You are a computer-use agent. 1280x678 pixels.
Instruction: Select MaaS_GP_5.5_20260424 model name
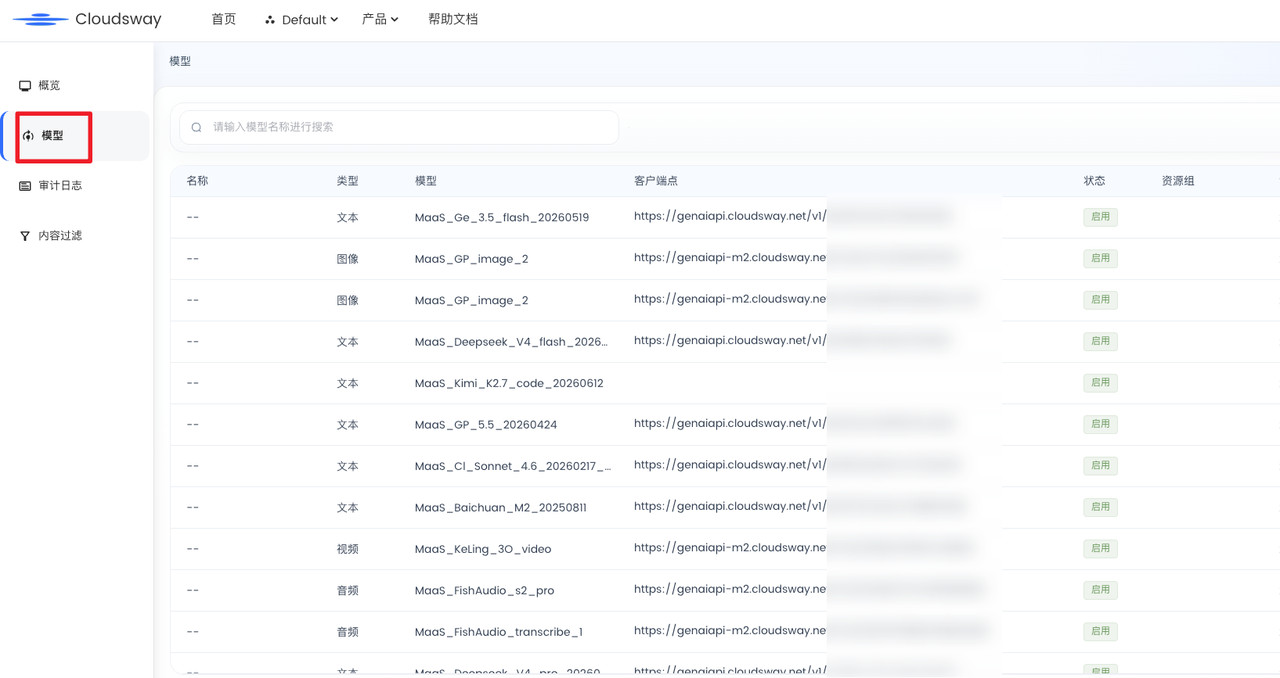[x=486, y=425]
